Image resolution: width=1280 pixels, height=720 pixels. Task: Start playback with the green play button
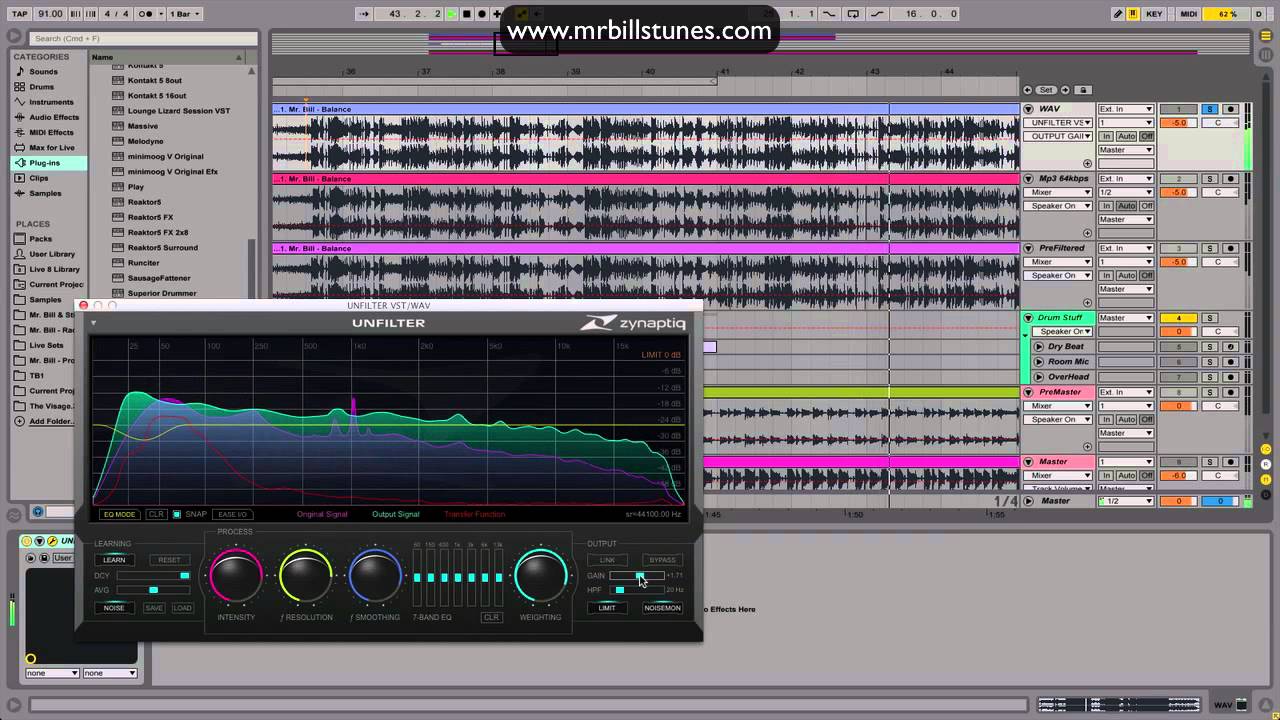452,14
